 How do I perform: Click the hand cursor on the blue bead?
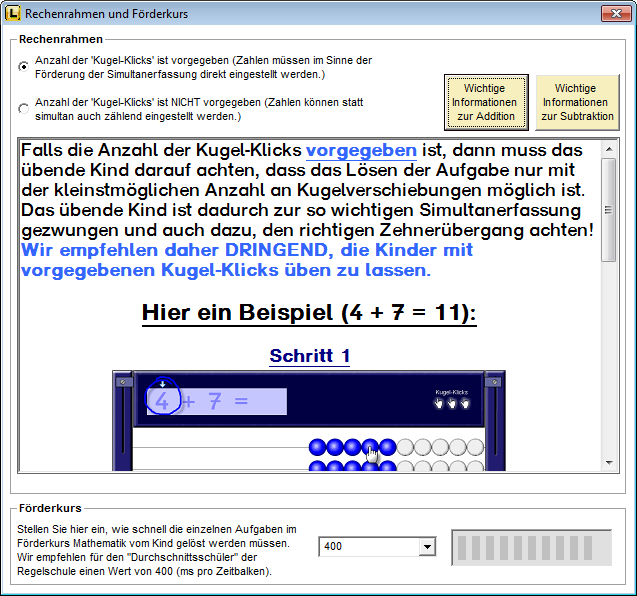point(373,453)
